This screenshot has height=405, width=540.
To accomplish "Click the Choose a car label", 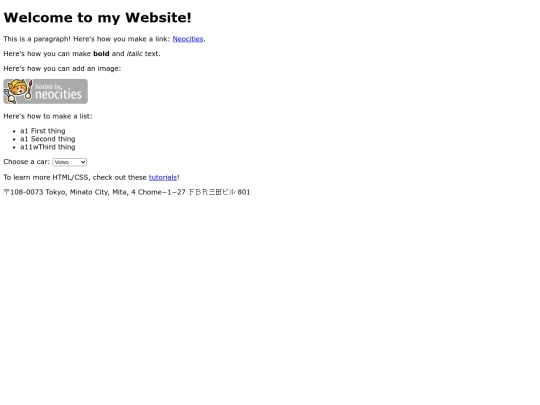I will 27,162.
